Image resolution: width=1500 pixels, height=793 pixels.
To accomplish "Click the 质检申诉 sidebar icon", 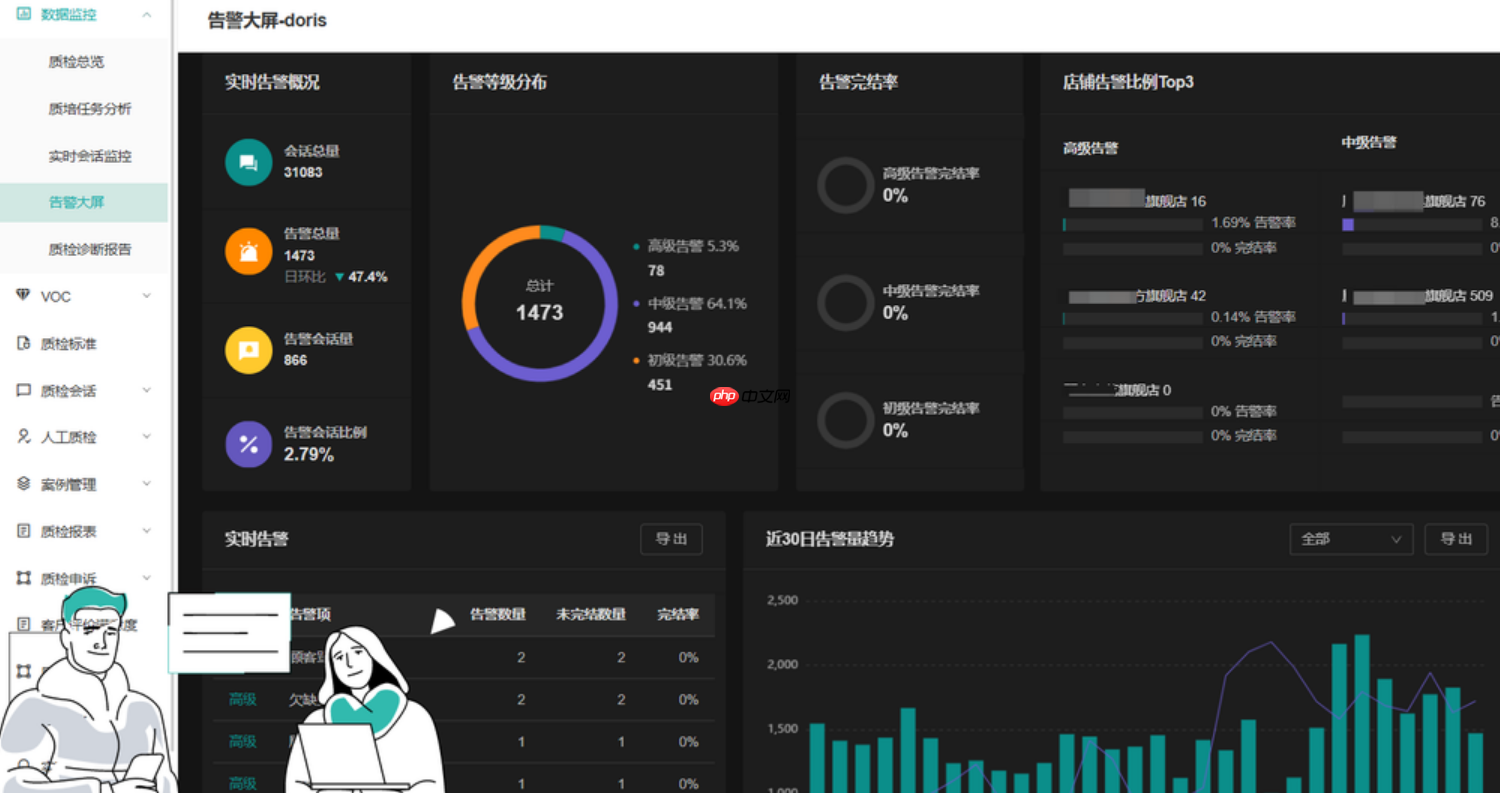I will (x=22, y=578).
